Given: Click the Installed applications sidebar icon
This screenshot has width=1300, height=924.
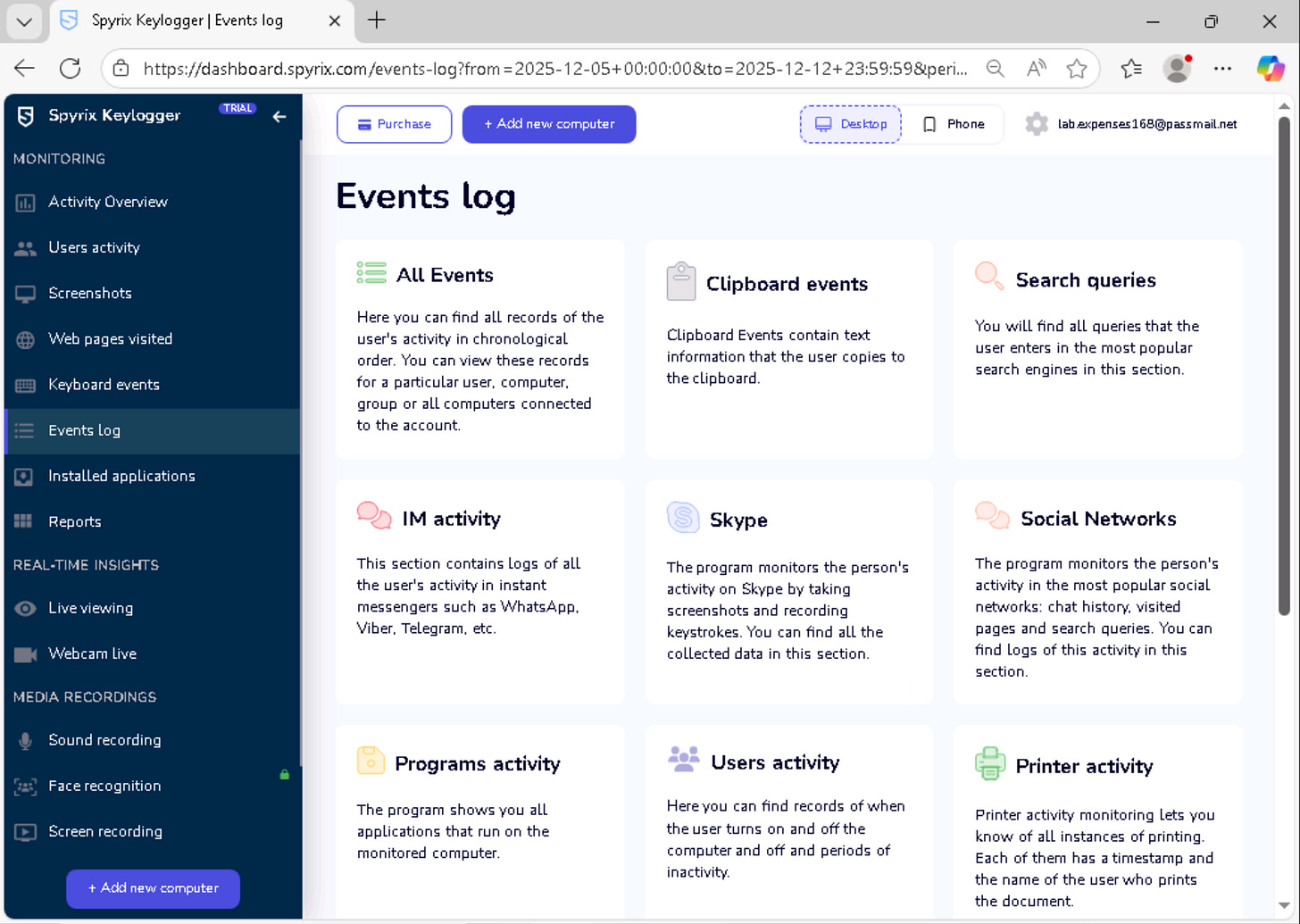Looking at the screenshot, I should [x=25, y=477].
